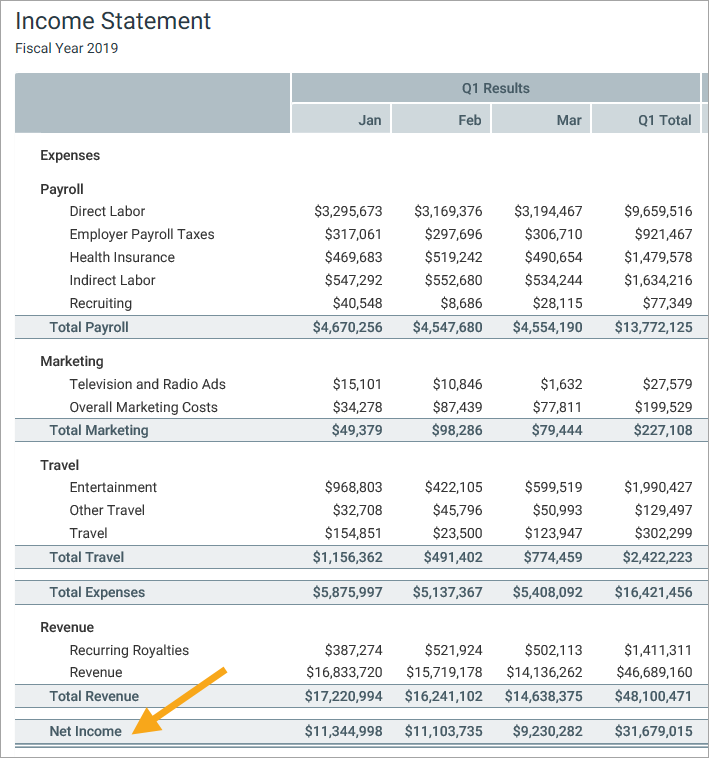The image size is (709, 758).
Task: Click the Direct Labor row label
Action: click(107, 211)
